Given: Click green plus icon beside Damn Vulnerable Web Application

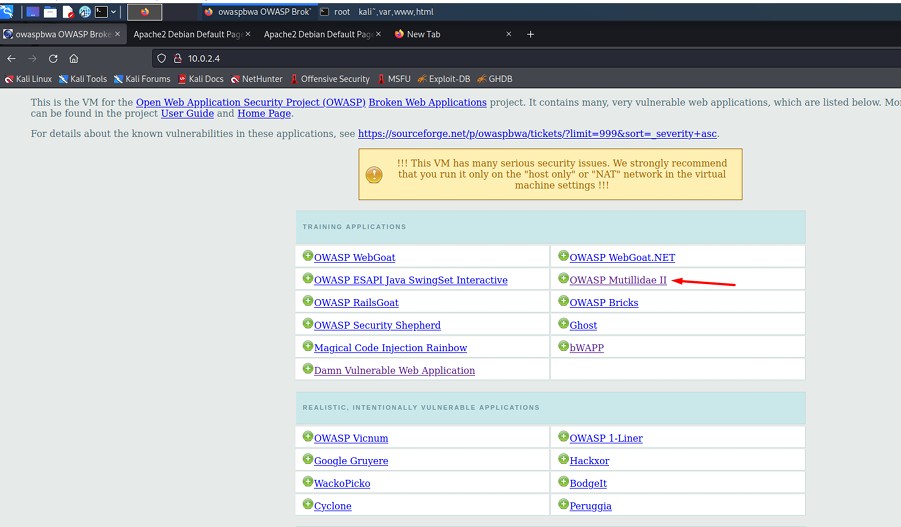Looking at the screenshot, I should coord(308,368).
